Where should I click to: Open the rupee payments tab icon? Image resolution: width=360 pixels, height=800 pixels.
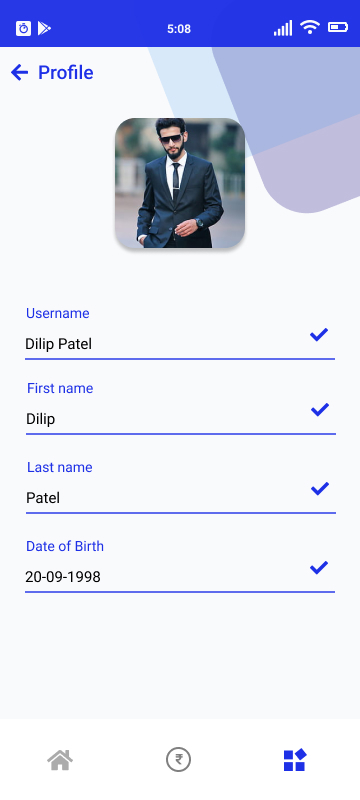(178, 760)
